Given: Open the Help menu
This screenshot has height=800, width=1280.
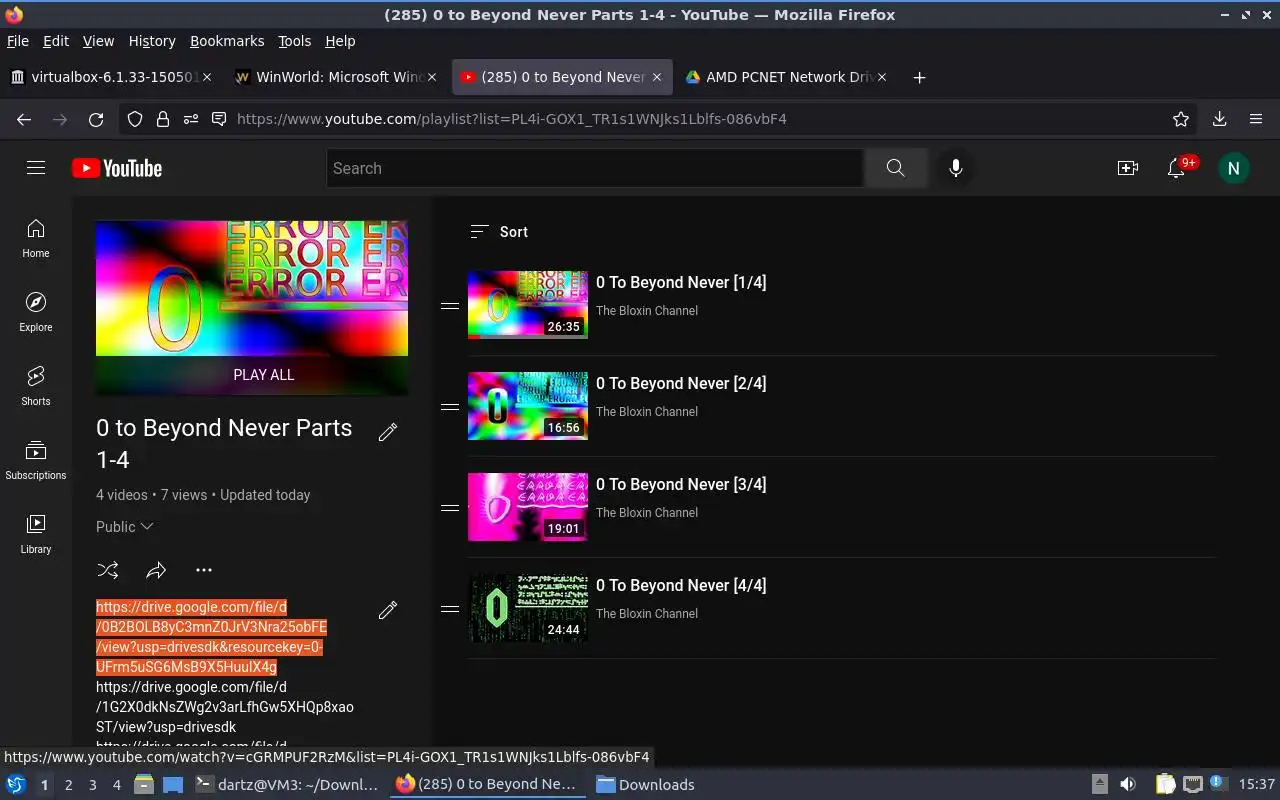Looking at the screenshot, I should pos(340,41).
